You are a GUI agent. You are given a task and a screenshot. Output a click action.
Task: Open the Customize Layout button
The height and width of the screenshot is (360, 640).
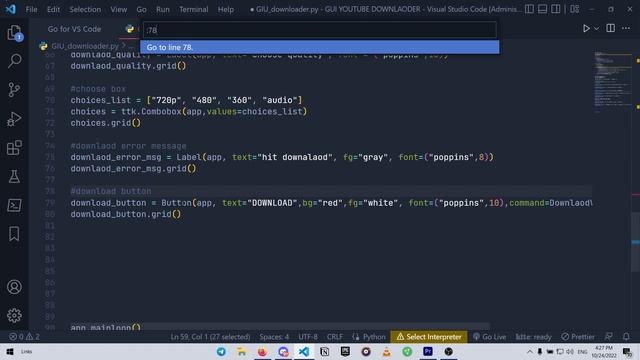click(x=575, y=9)
